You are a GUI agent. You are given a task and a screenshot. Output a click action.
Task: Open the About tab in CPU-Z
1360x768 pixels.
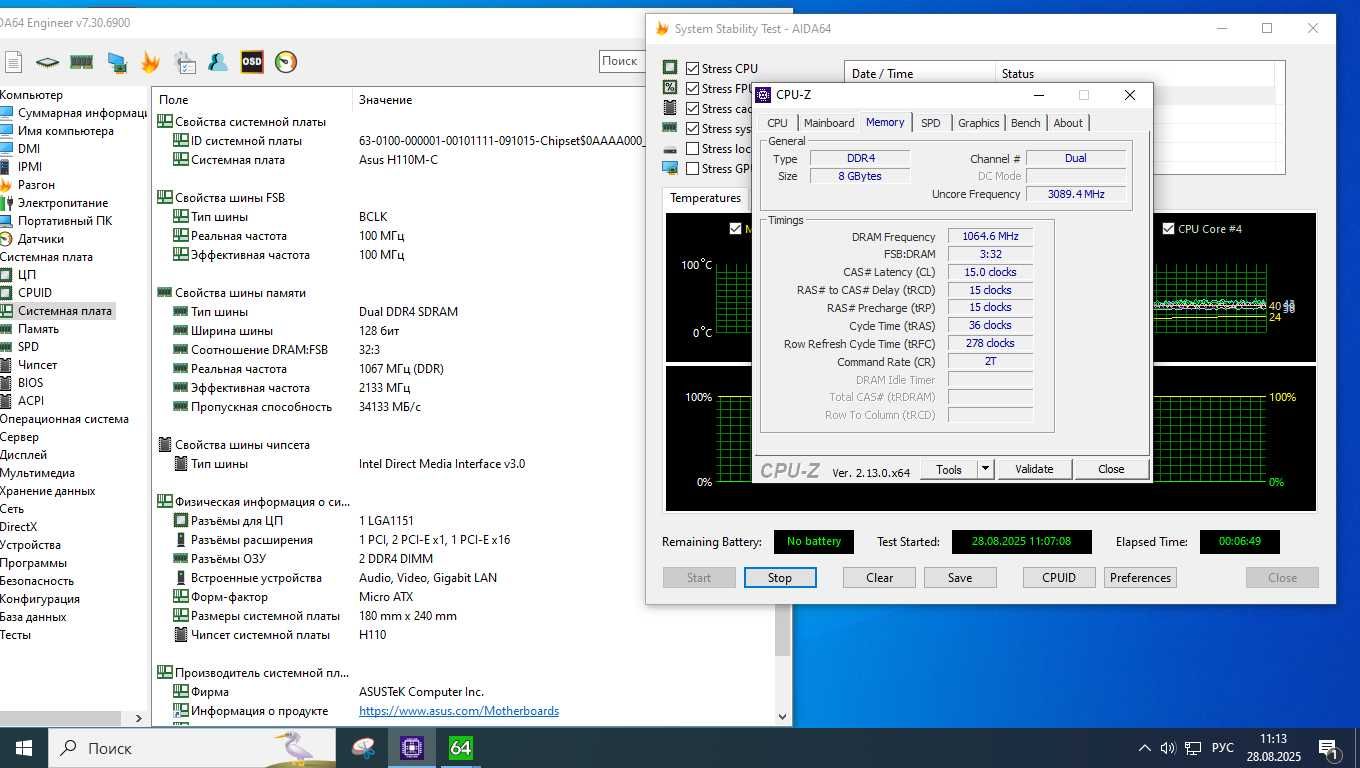click(x=1068, y=123)
